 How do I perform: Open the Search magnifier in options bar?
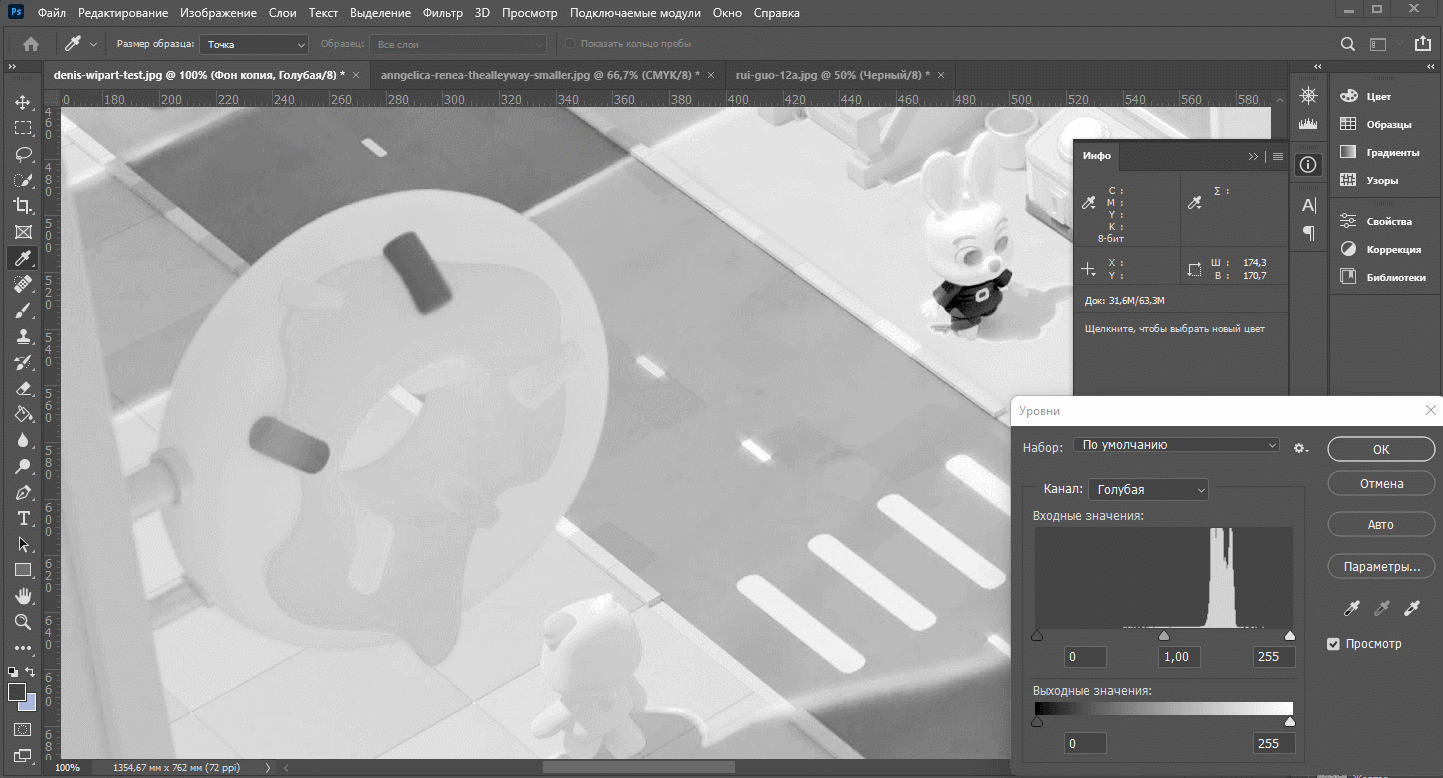pyautogui.click(x=1348, y=44)
